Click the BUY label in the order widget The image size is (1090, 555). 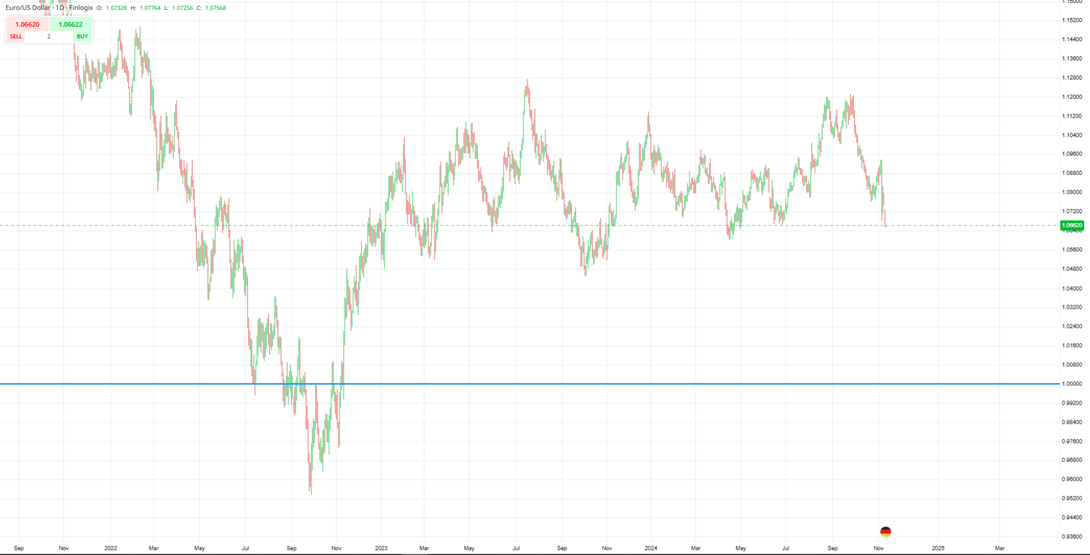(x=82, y=36)
